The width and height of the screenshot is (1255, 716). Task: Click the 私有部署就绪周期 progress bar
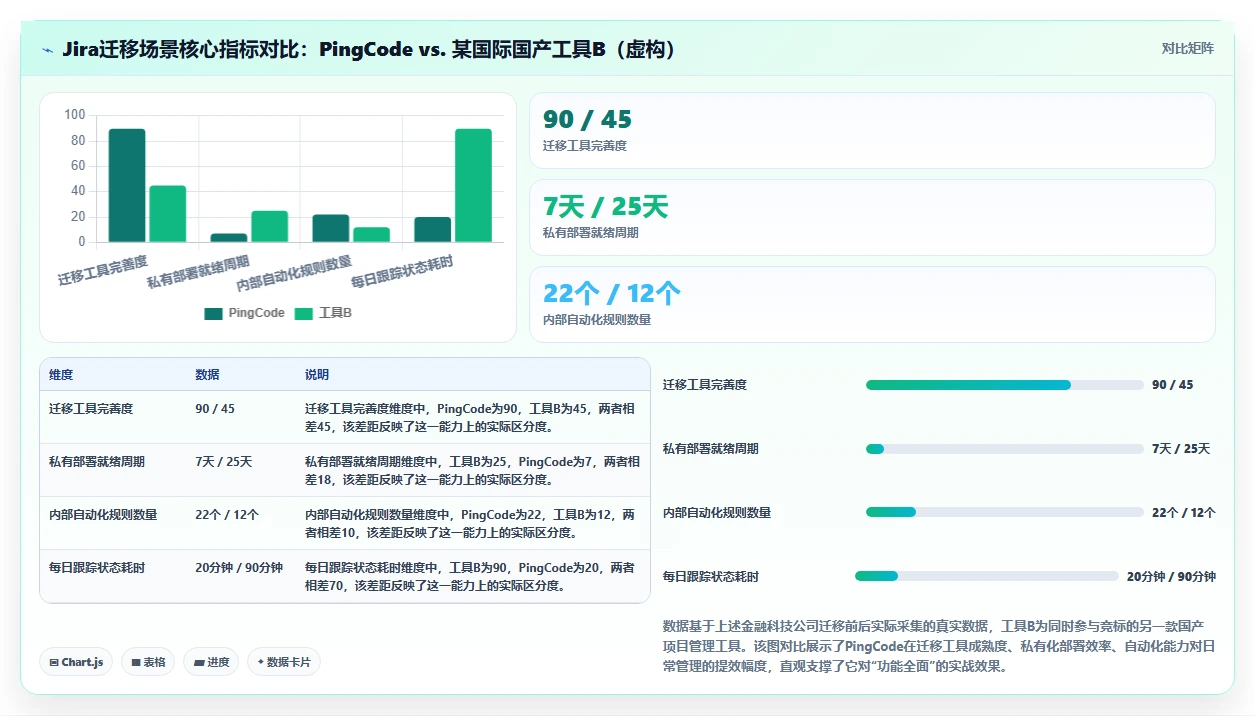(1004, 449)
